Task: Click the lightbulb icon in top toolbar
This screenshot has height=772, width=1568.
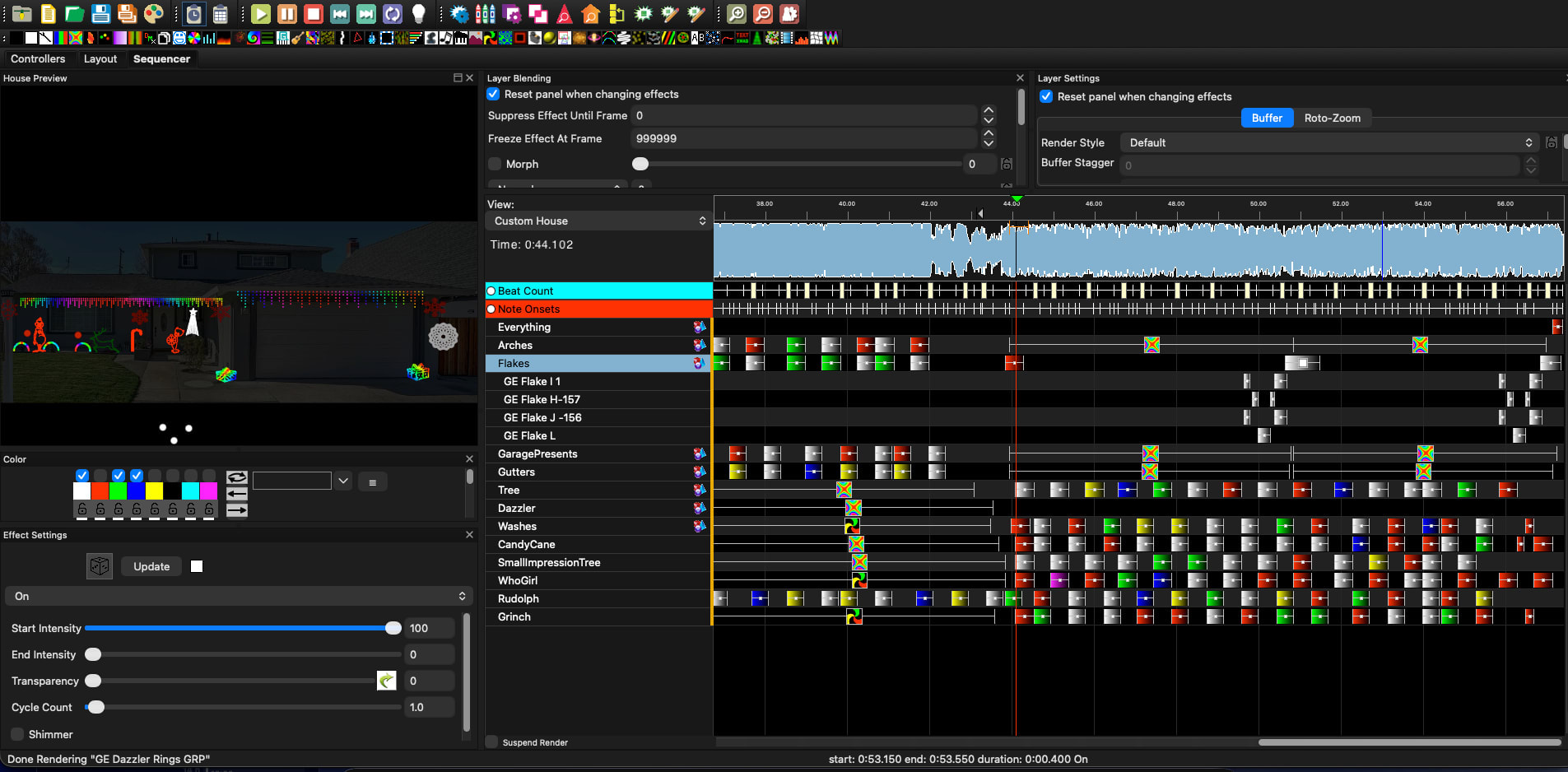Action: click(419, 14)
